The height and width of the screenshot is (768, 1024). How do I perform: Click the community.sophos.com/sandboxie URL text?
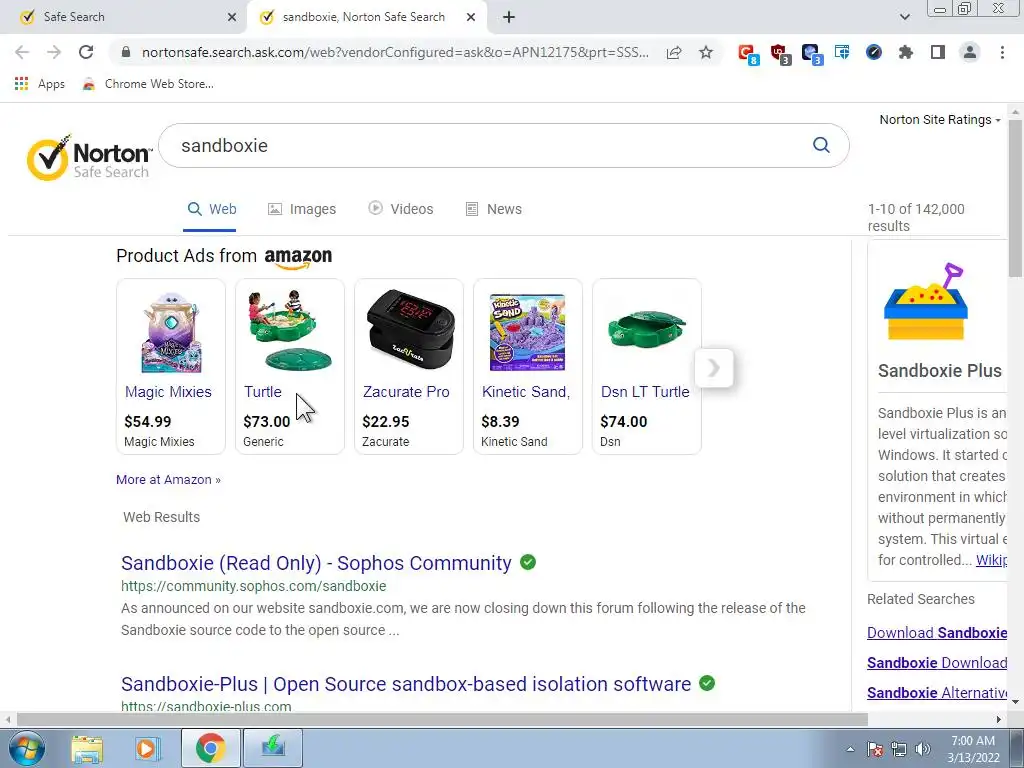tap(253, 586)
